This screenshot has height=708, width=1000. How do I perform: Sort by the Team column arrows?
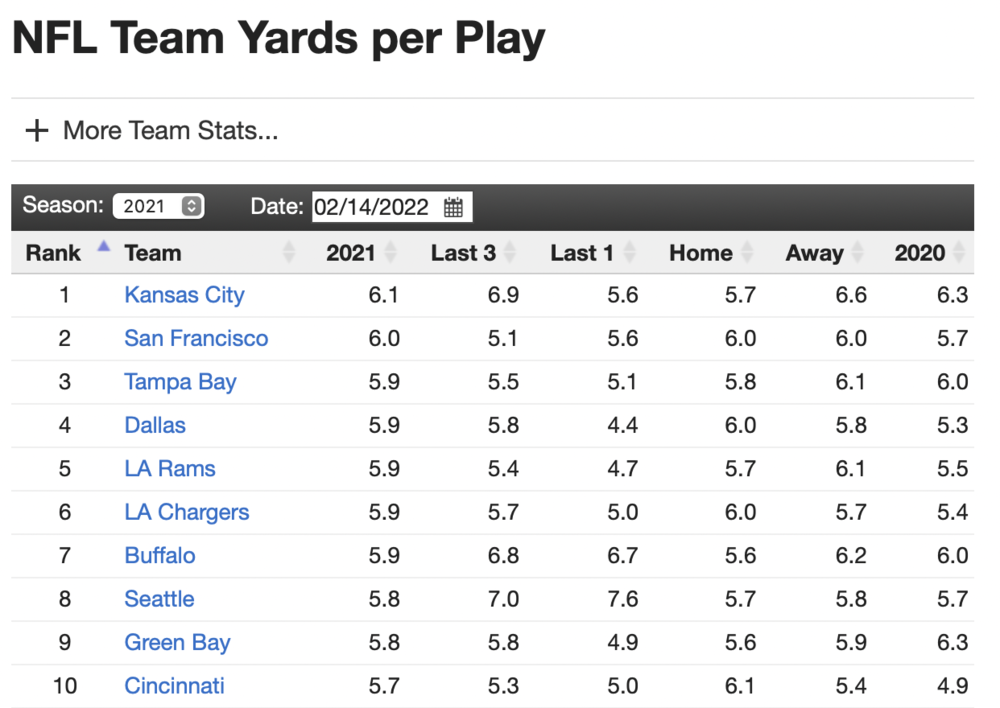(x=289, y=253)
